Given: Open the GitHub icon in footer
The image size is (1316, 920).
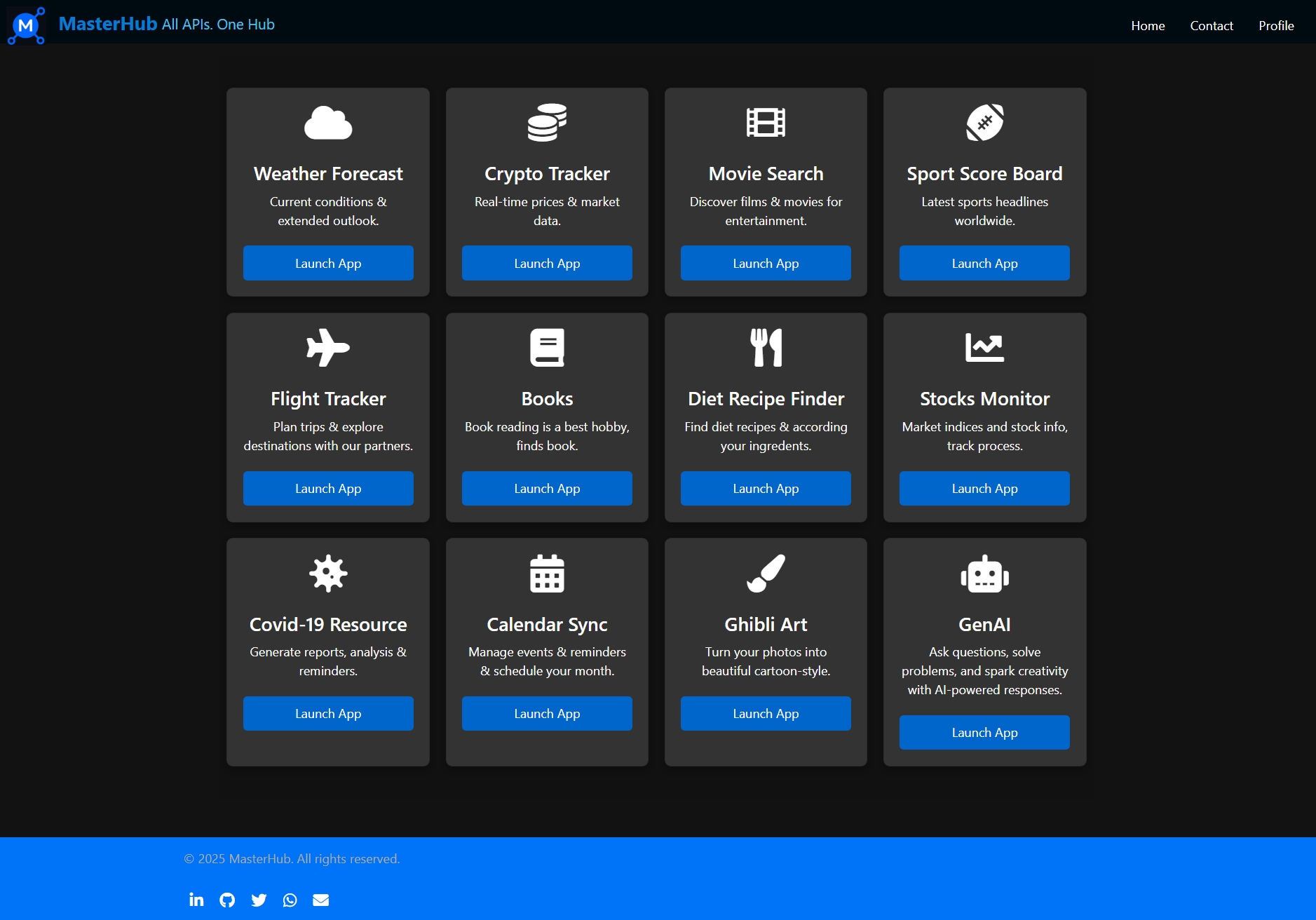Looking at the screenshot, I should 227,900.
